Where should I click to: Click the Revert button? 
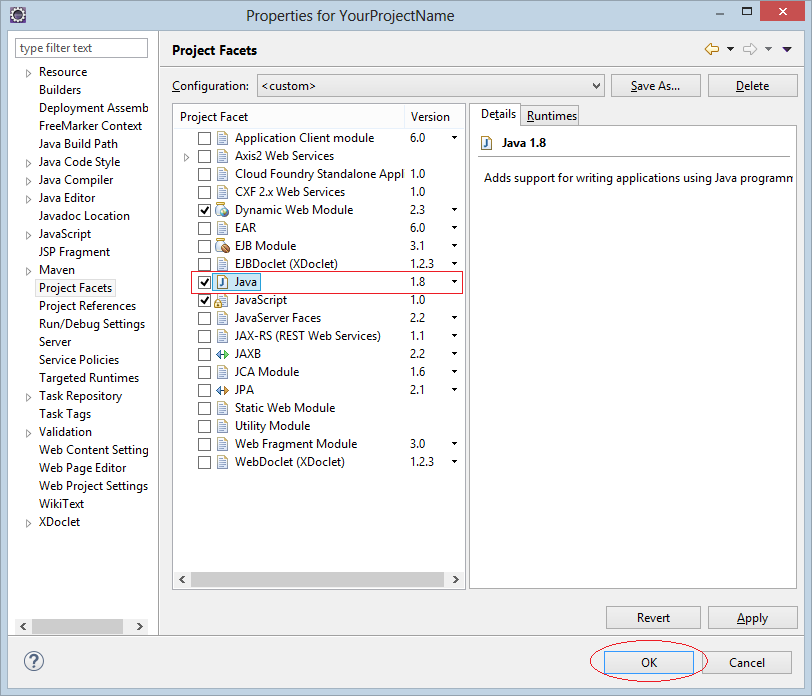point(653,618)
